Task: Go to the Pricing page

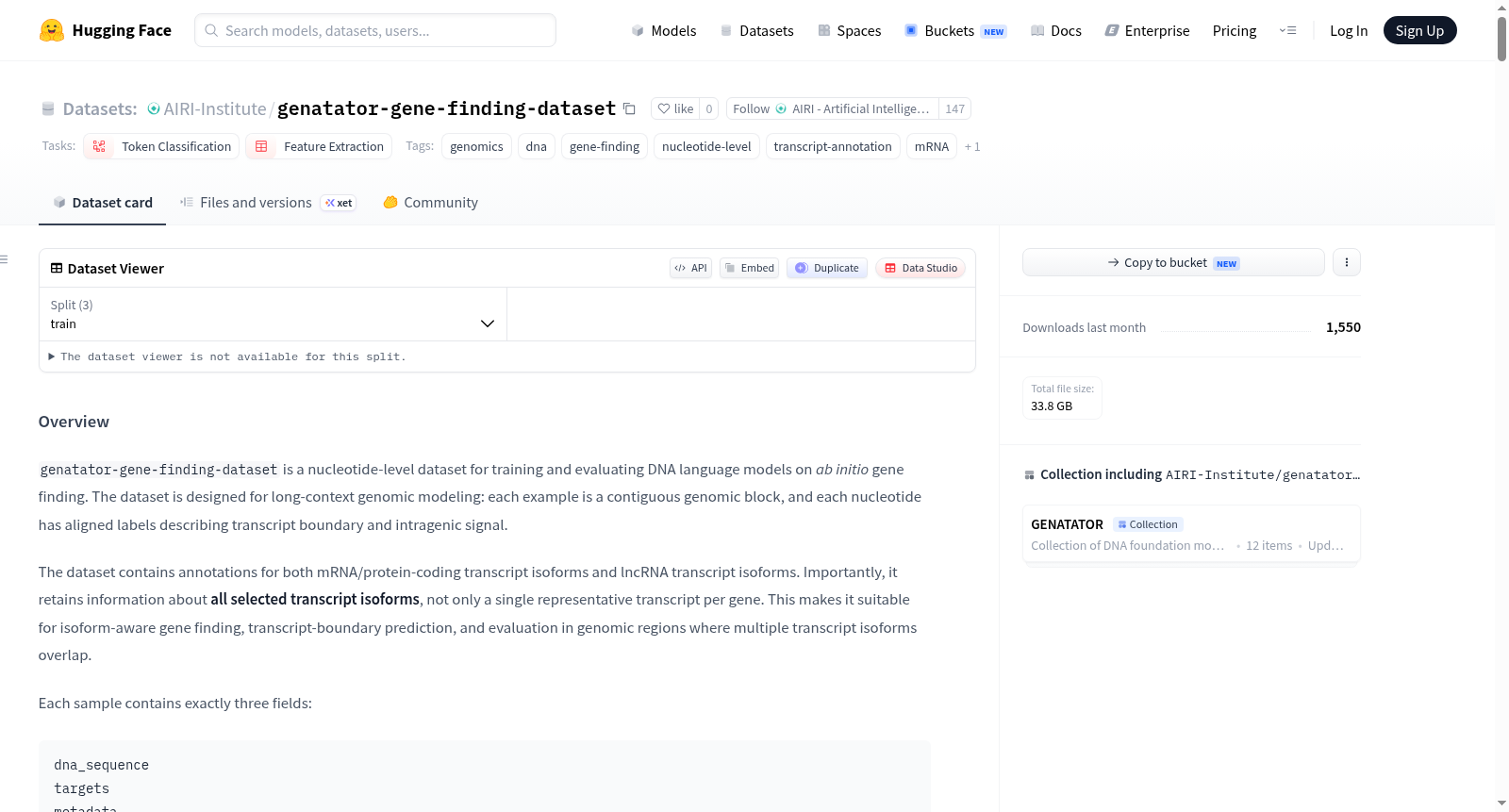Action: tap(1234, 30)
